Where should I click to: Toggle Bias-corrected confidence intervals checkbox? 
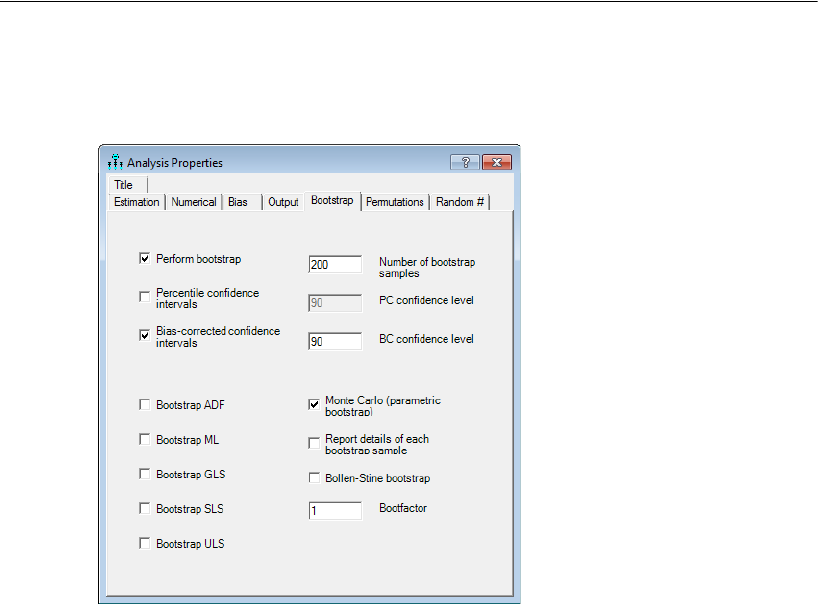pyautogui.click(x=145, y=335)
